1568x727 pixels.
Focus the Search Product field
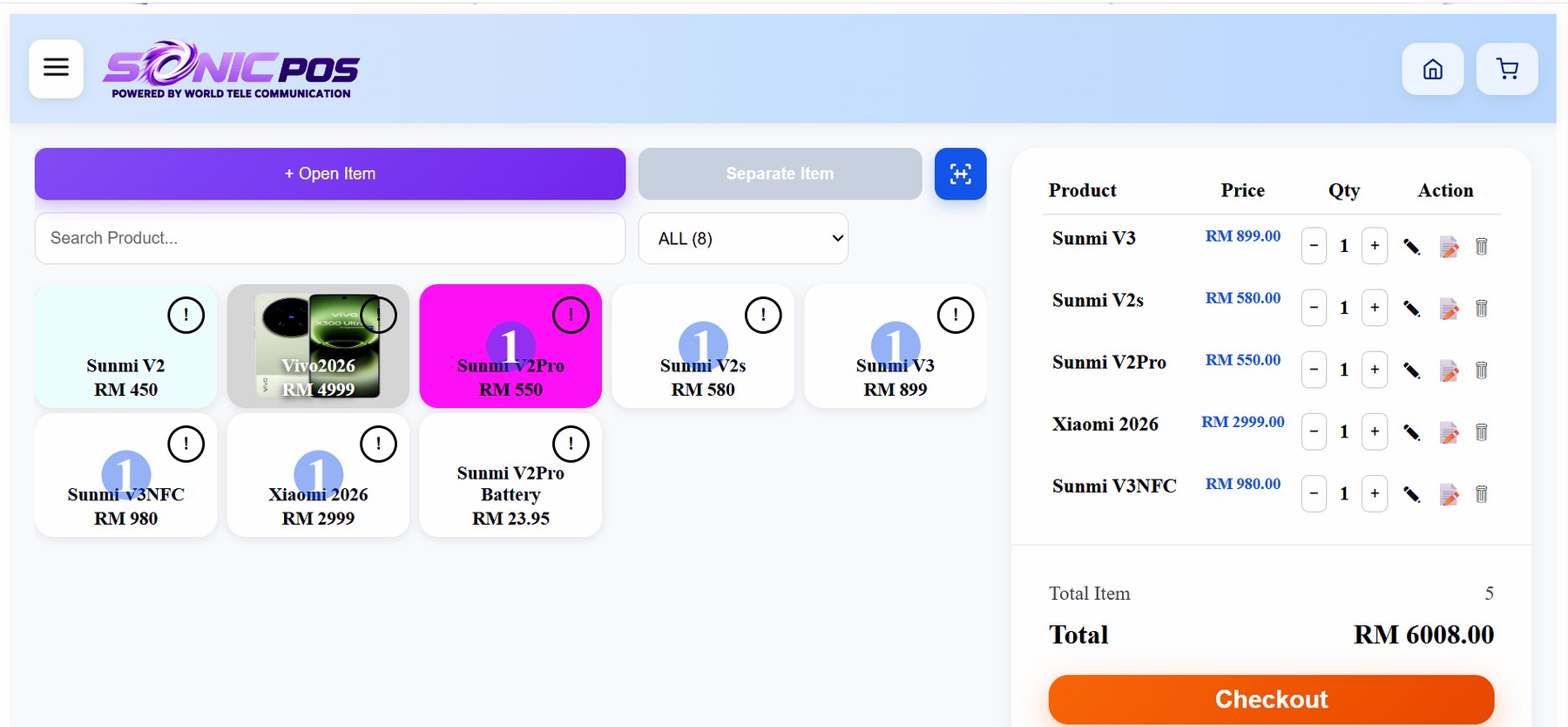330,238
